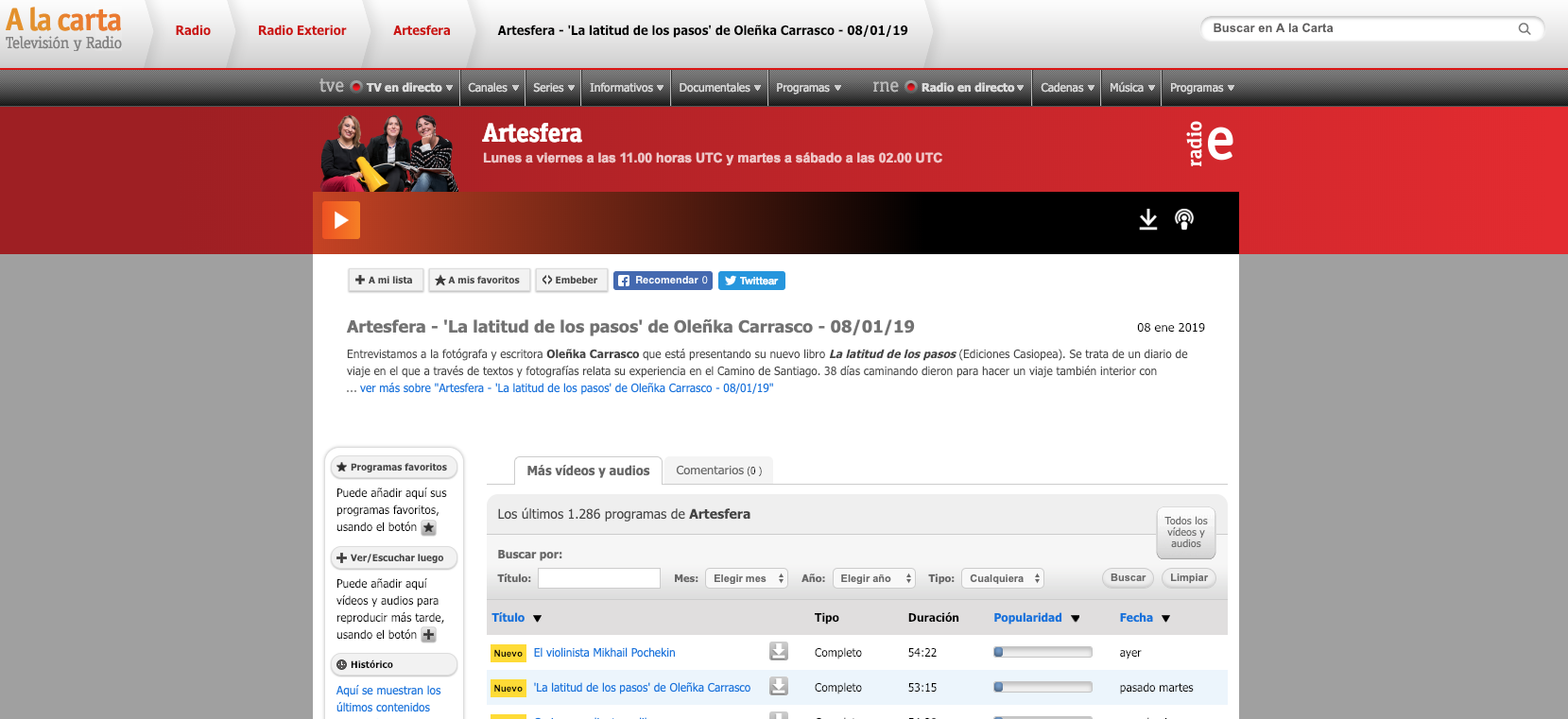
Task: Add episode to A mi lista
Action: 386,281
